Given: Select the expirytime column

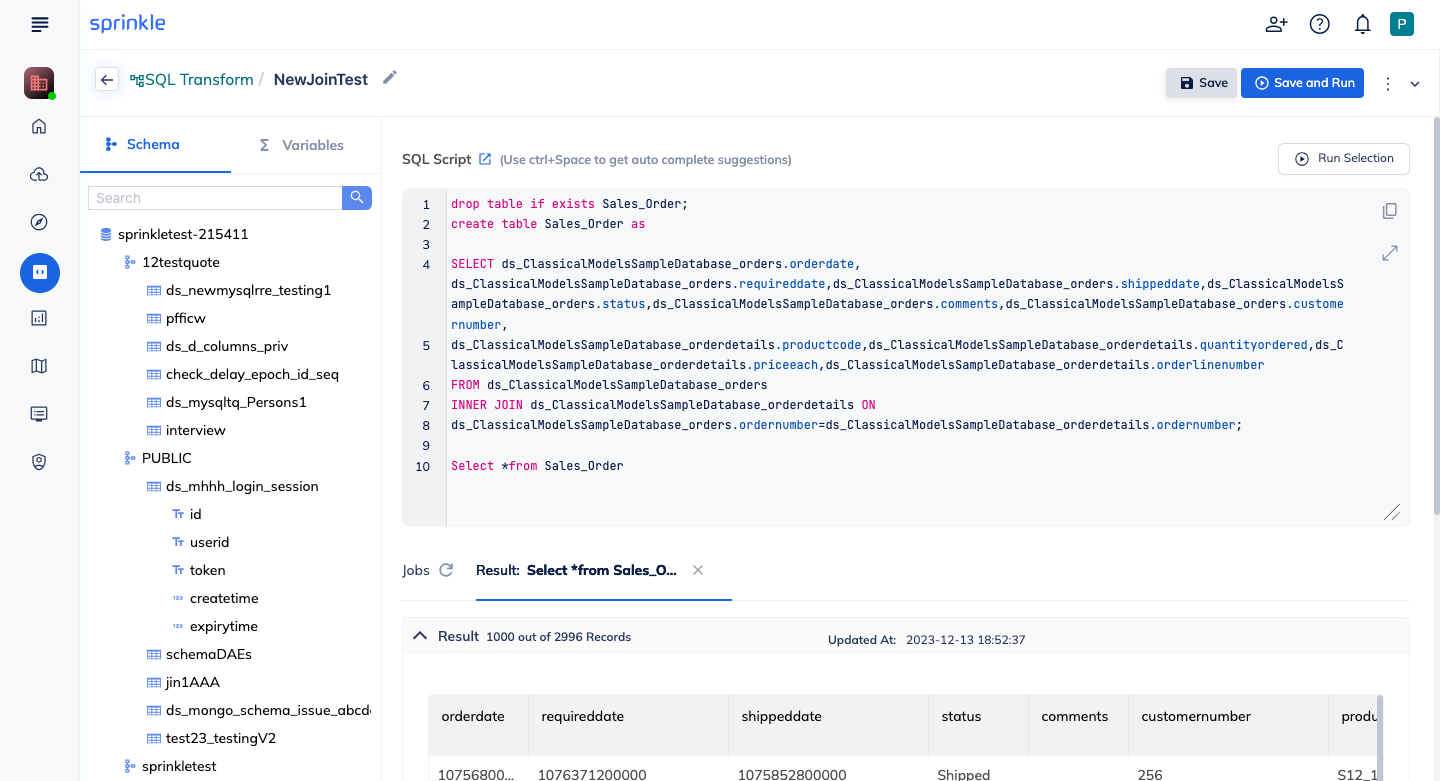Looking at the screenshot, I should 223,626.
